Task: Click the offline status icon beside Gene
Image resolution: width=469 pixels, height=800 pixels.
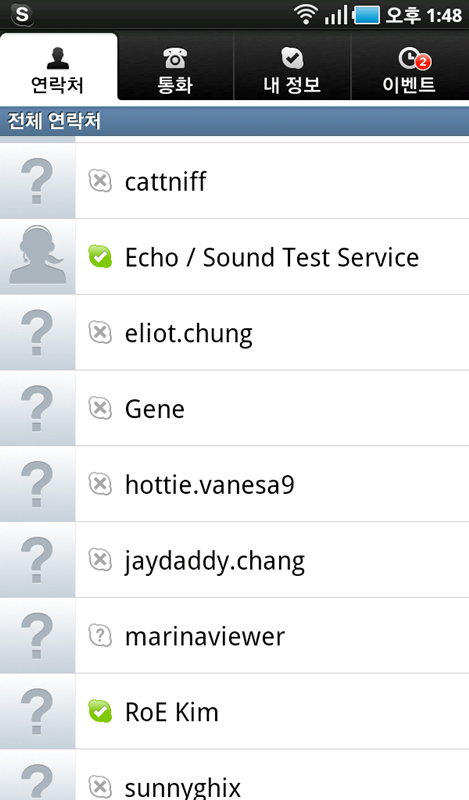Action: click(x=100, y=408)
